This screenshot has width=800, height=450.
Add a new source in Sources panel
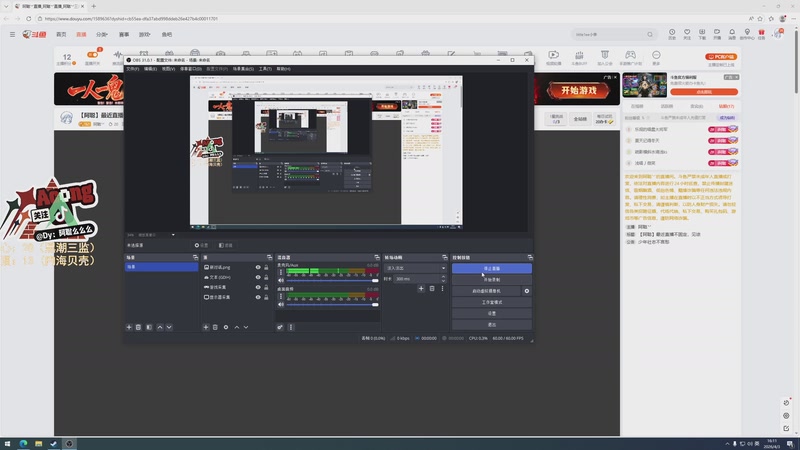(206, 327)
